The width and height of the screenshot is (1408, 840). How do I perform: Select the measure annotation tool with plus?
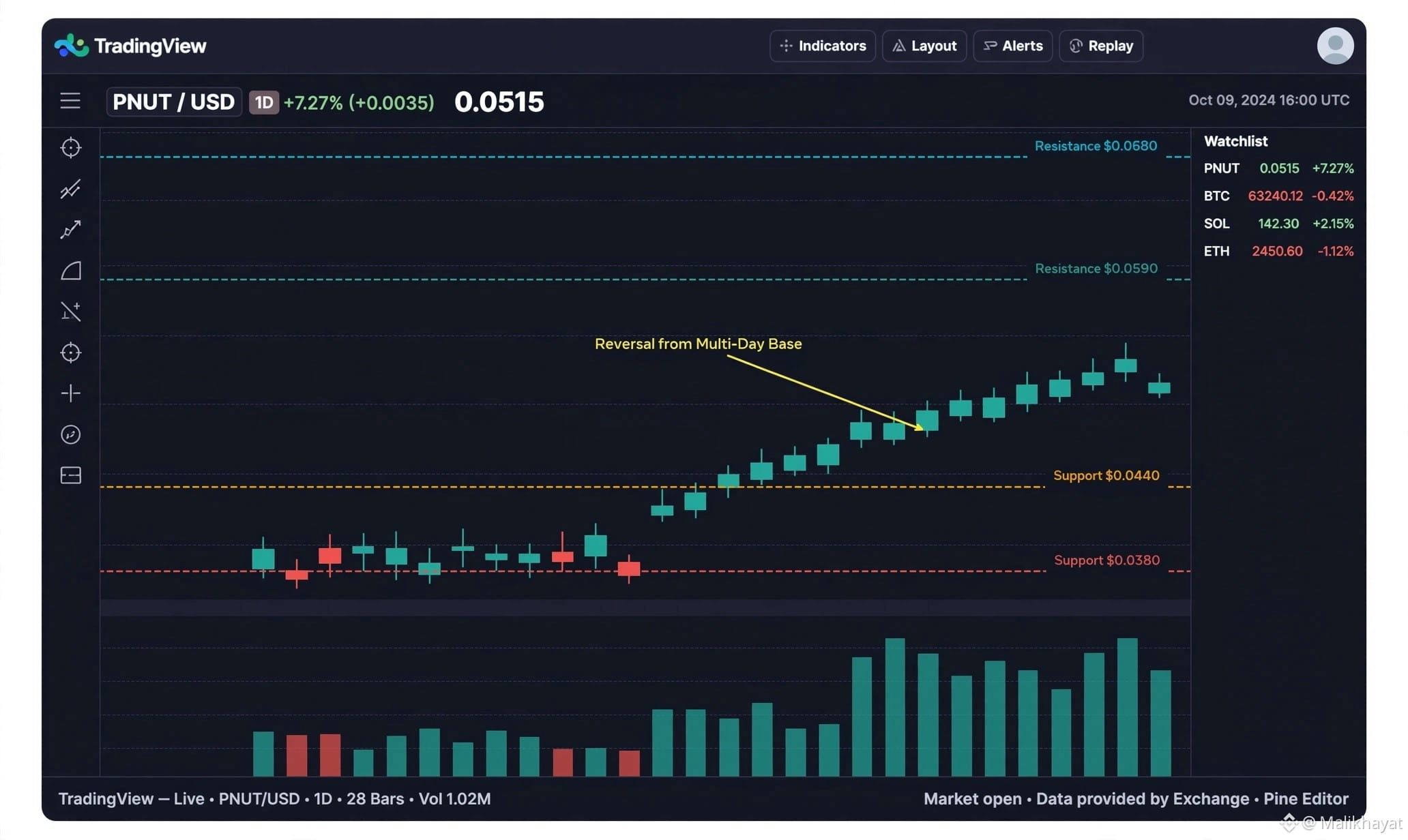coord(71,312)
